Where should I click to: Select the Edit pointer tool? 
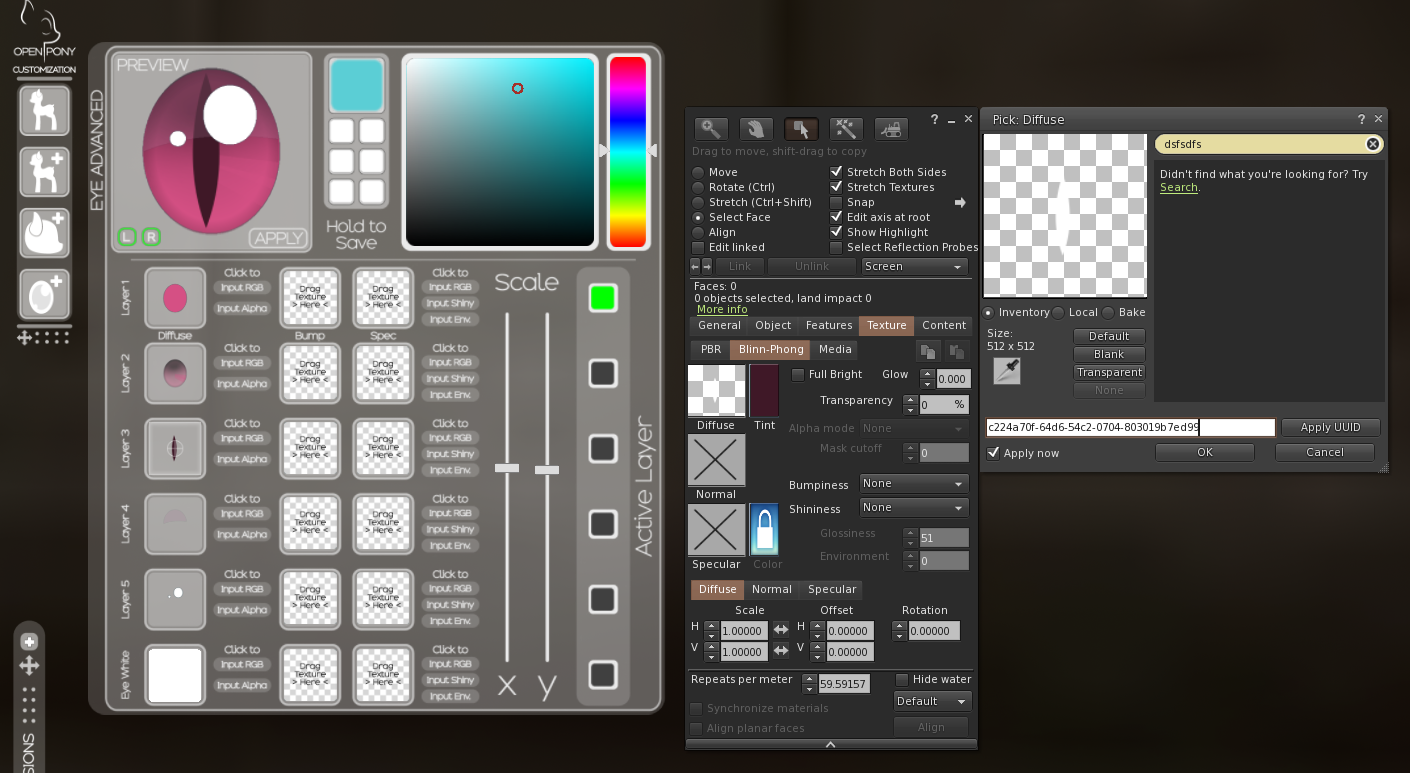(801, 128)
